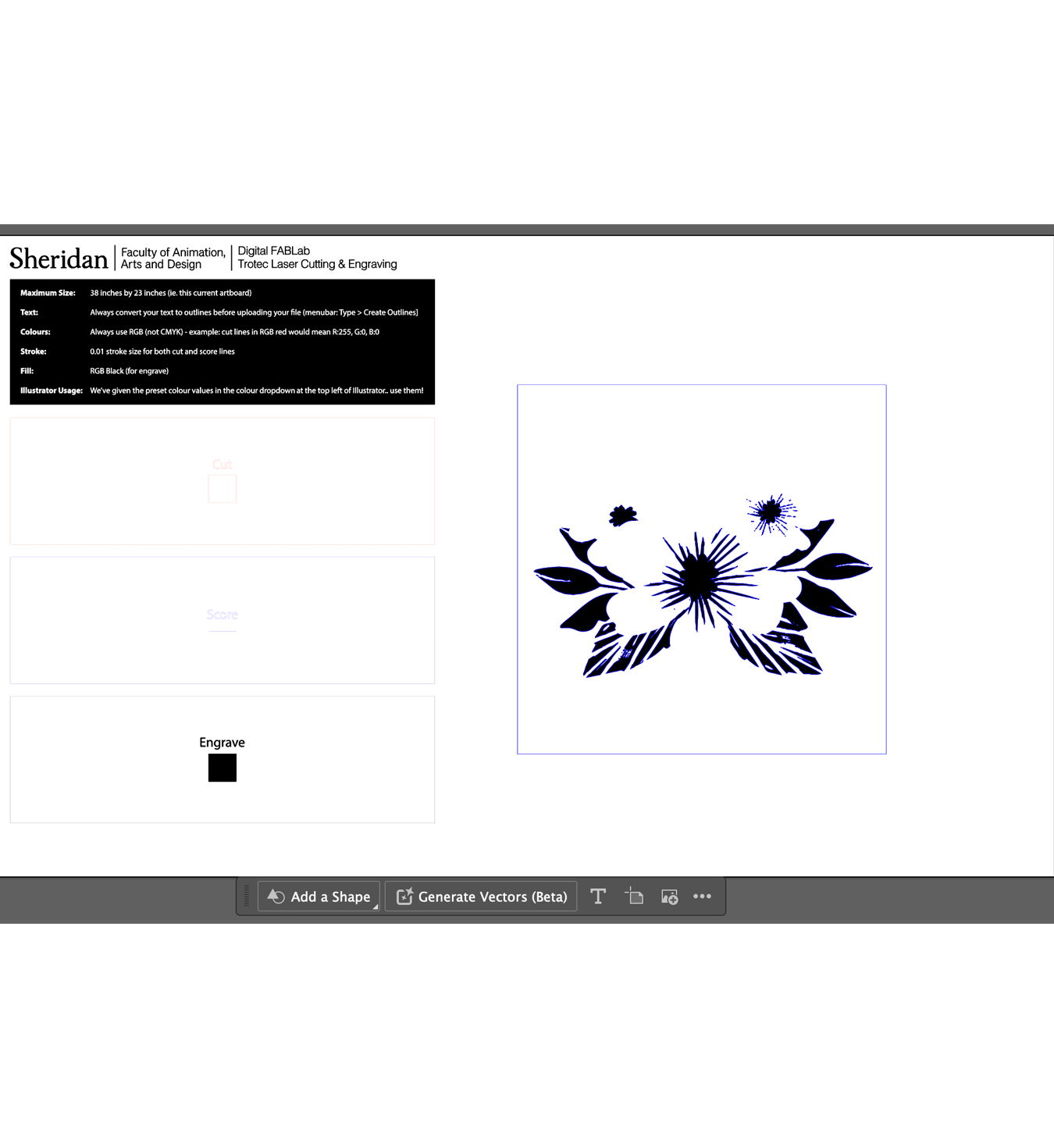Select the Type tool in the toolbar
Screen dimensions: 1054x1148
click(598, 896)
